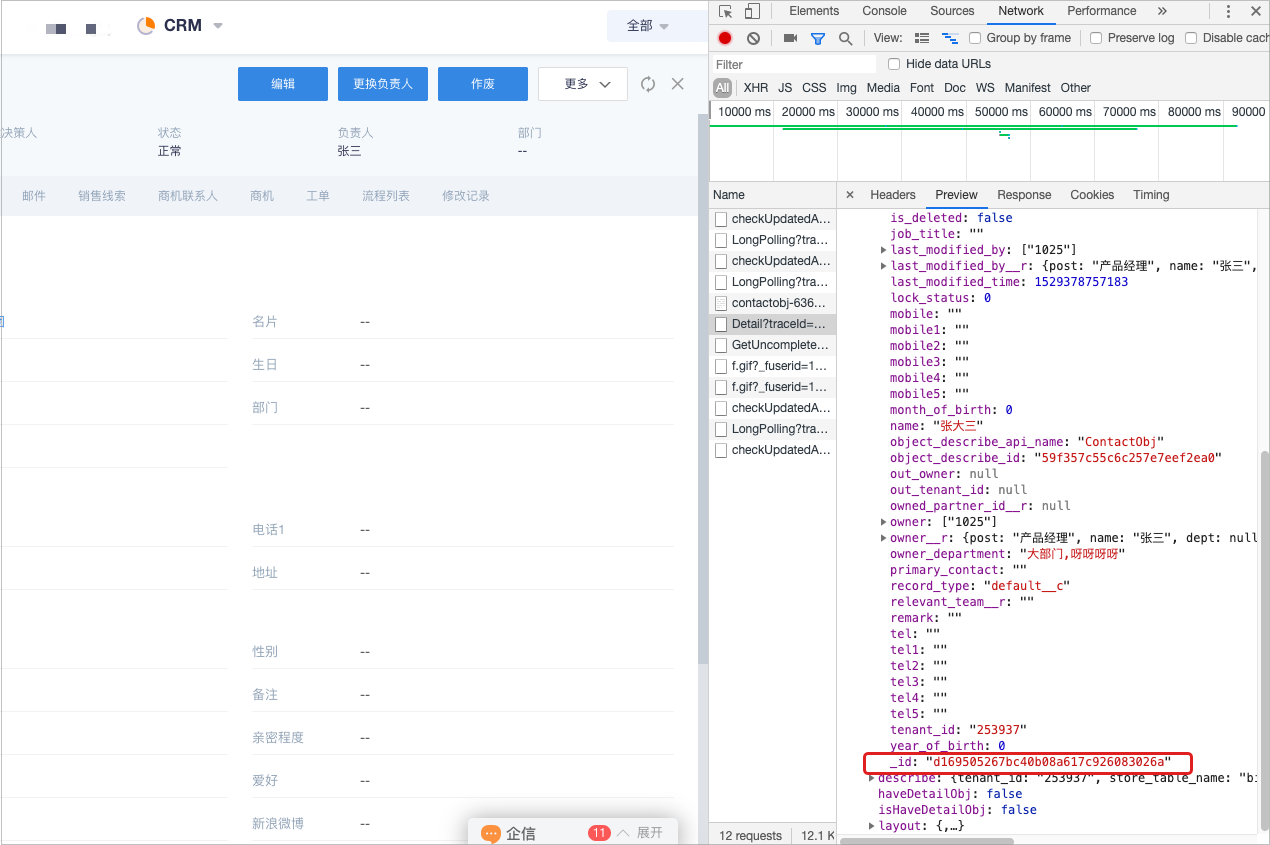This screenshot has width=1270, height=845.
Task: Open the Console panel tab
Action: tap(884, 11)
